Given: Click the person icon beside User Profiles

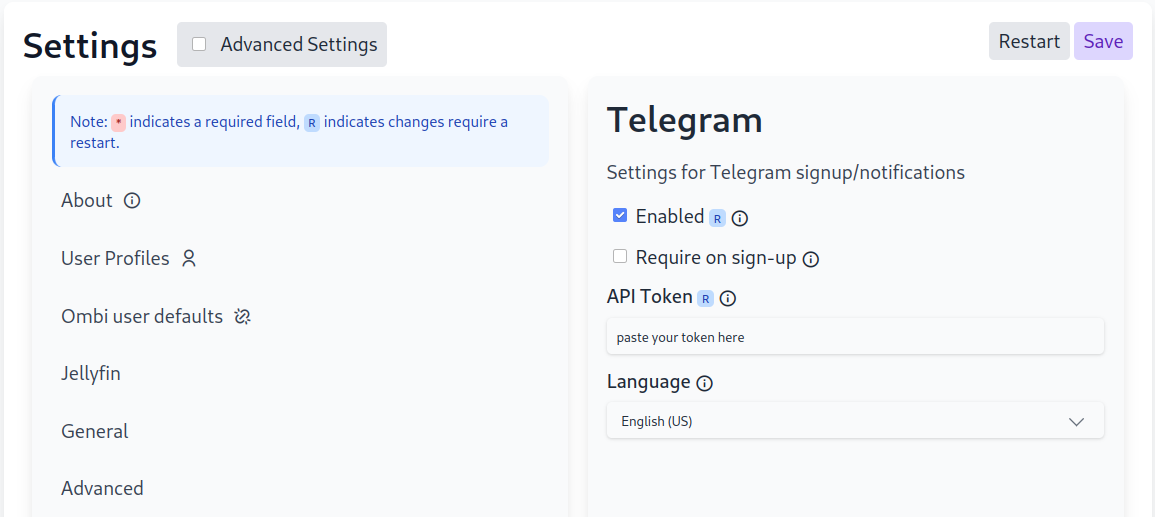Looking at the screenshot, I should (189, 258).
